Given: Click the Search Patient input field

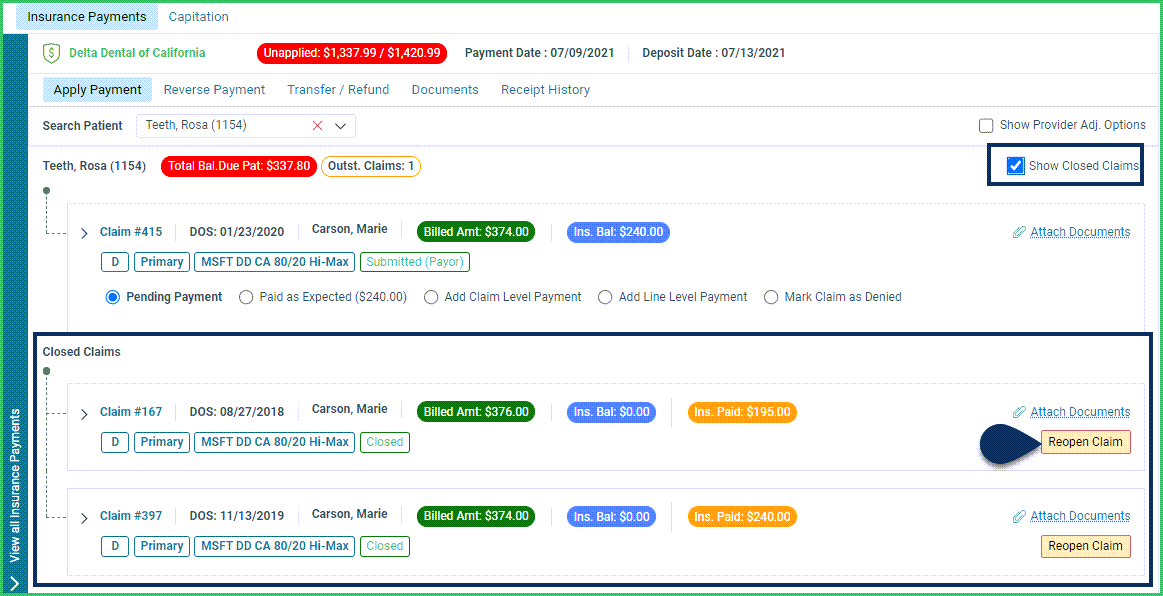Looking at the screenshot, I should (x=246, y=126).
